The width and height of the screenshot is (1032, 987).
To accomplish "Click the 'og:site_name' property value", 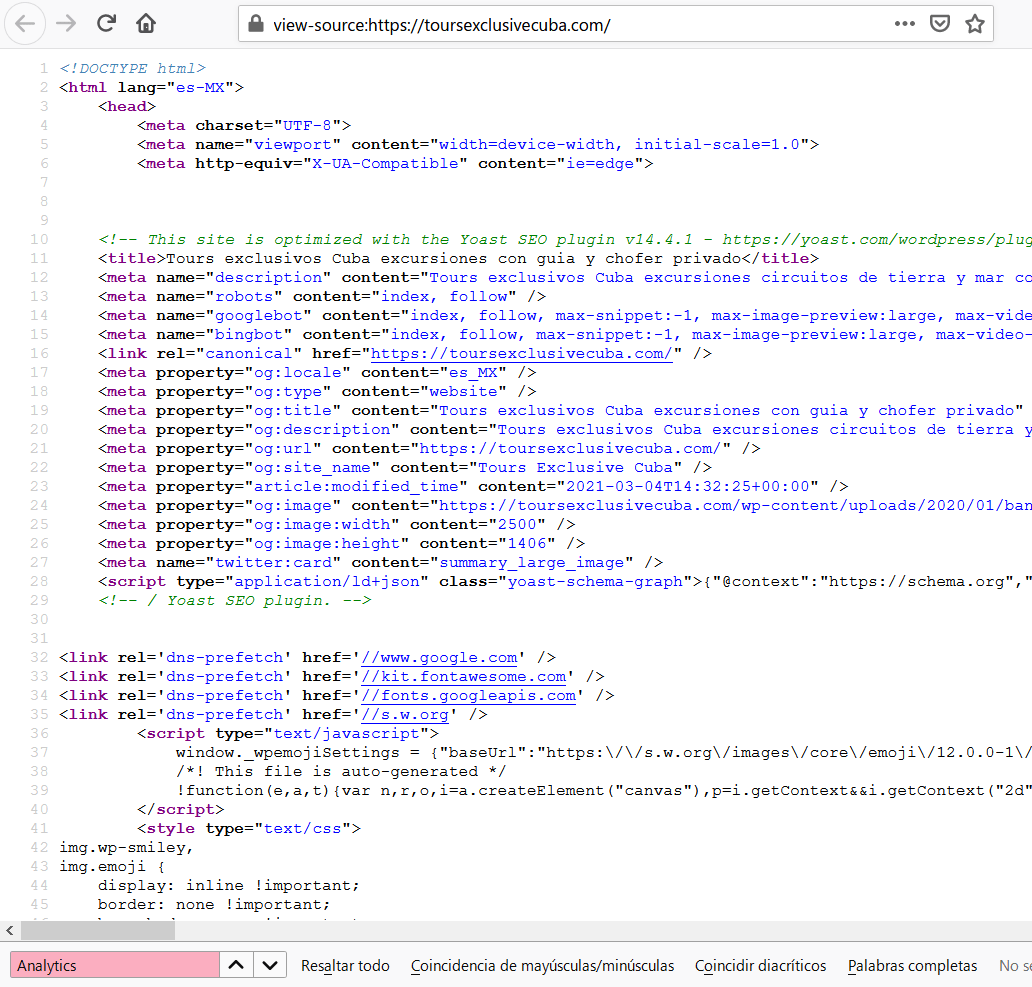I will [x=312, y=468].
